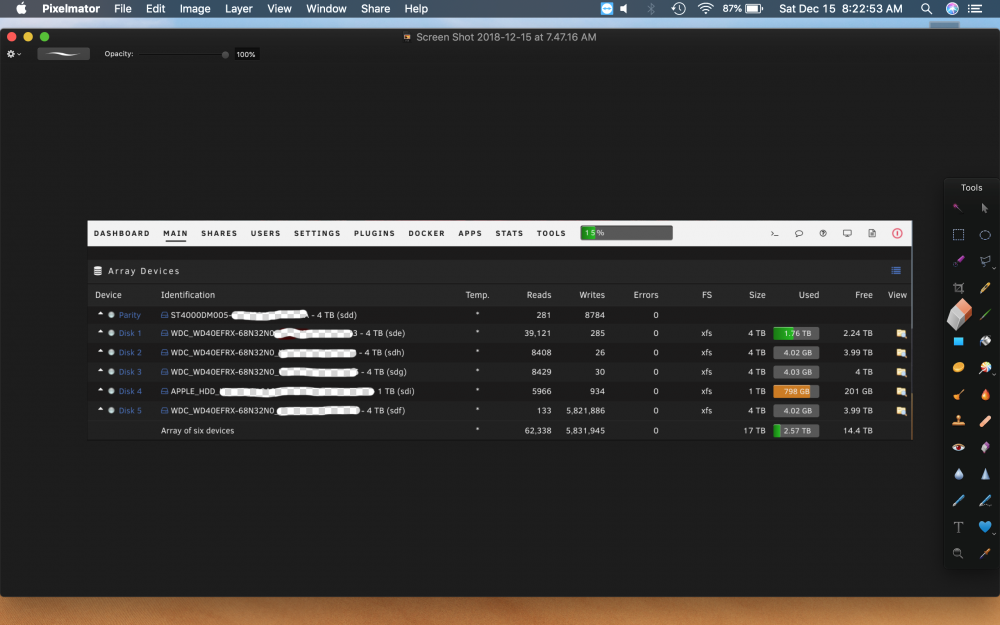1000x625 pixels.
Task: Open the Edit menu
Action: (x=155, y=9)
